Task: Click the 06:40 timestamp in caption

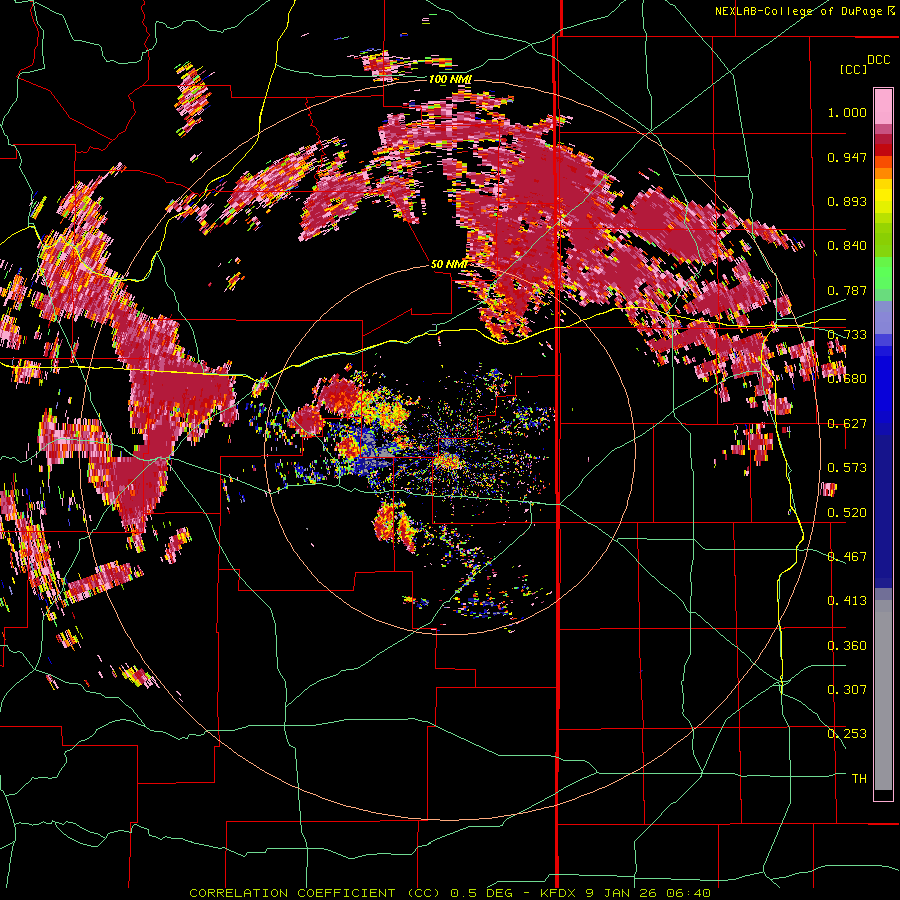Action: [688, 893]
